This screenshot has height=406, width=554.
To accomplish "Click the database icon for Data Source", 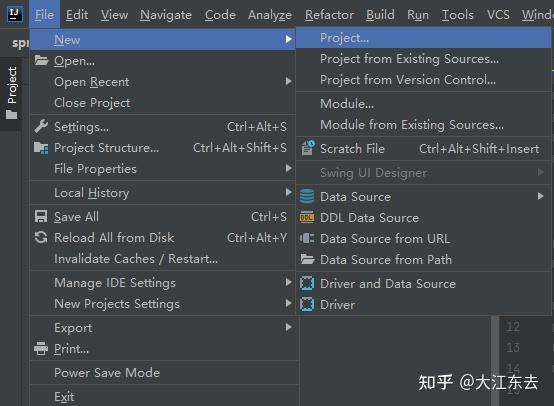I will 307,196.
